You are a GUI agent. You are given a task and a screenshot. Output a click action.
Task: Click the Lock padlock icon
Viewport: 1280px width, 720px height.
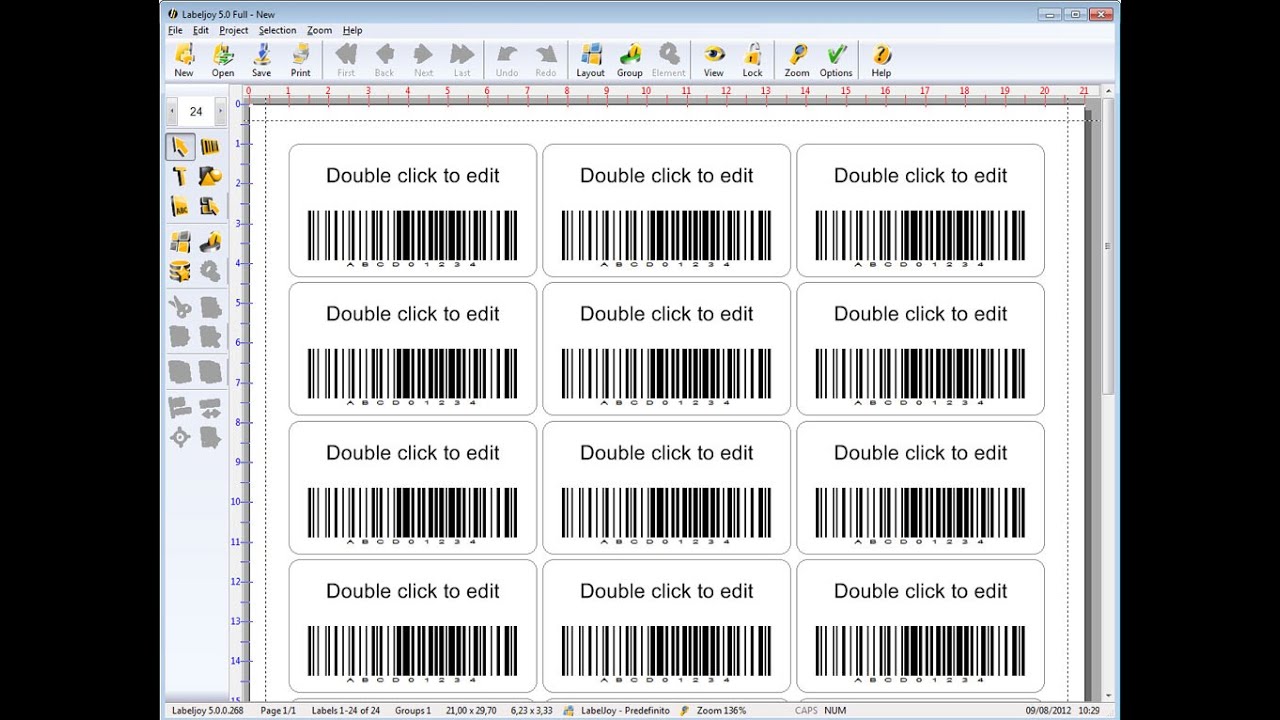pos(753,60)
